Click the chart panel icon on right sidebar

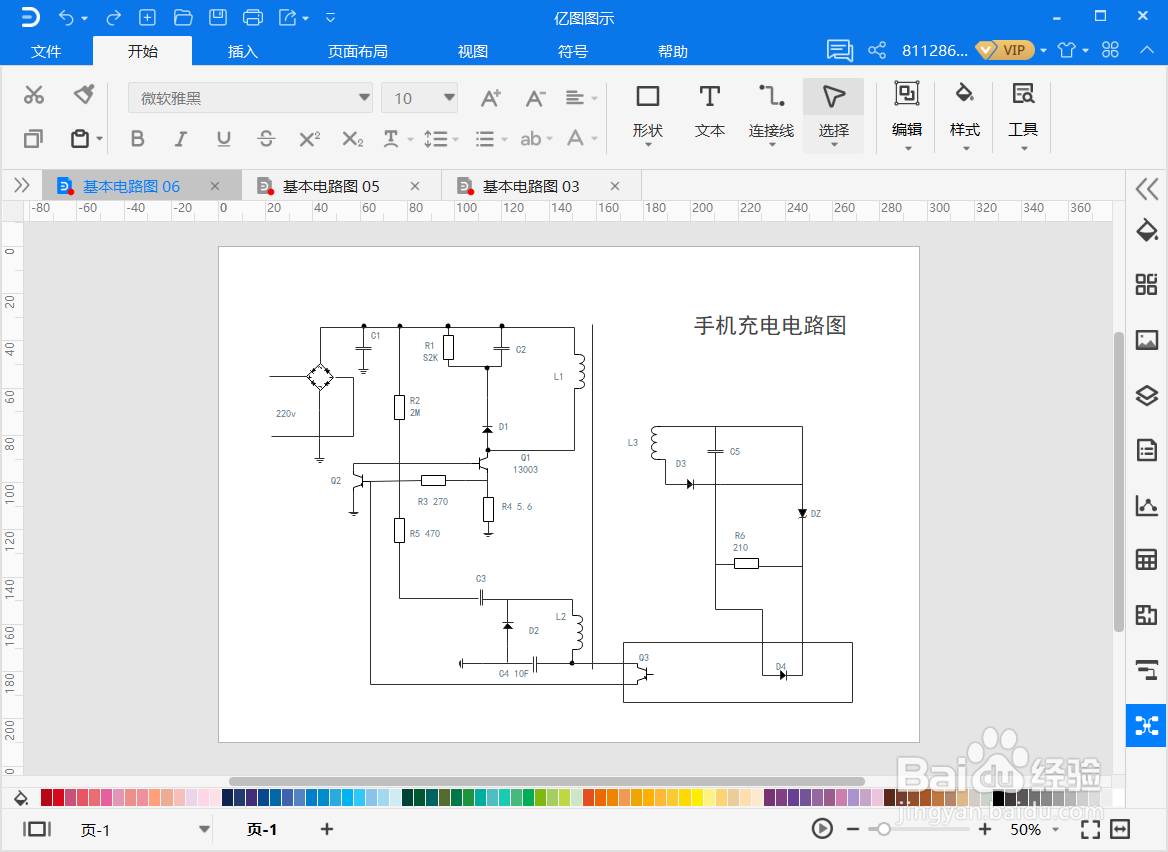[1146, 505]
